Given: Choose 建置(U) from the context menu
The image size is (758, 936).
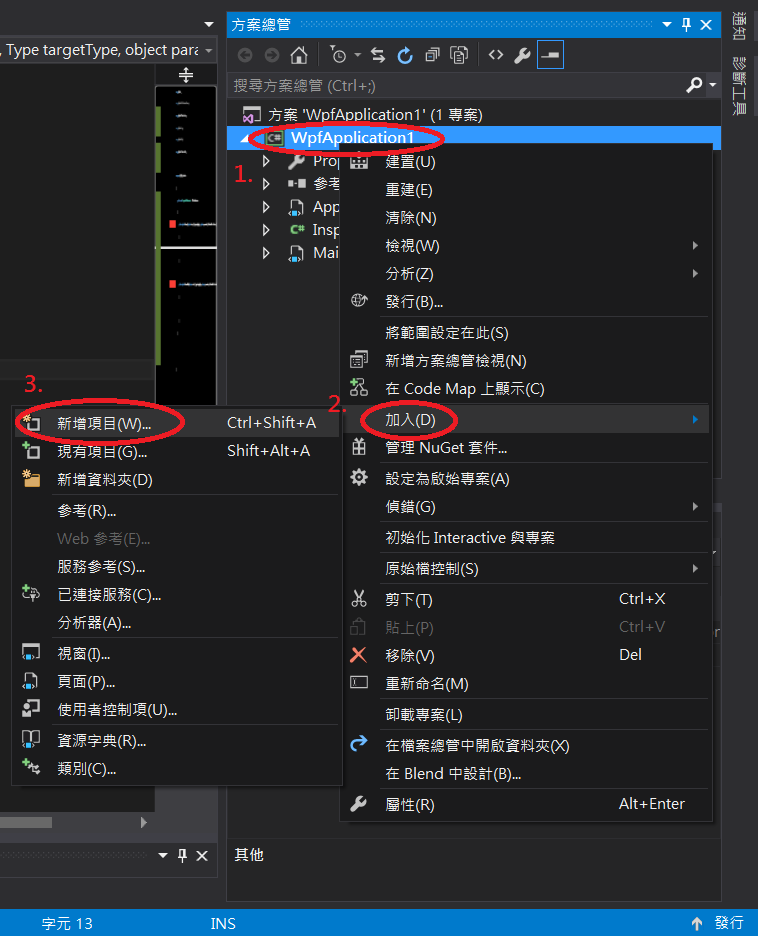Looking at the screenshot, I should 526,162.
